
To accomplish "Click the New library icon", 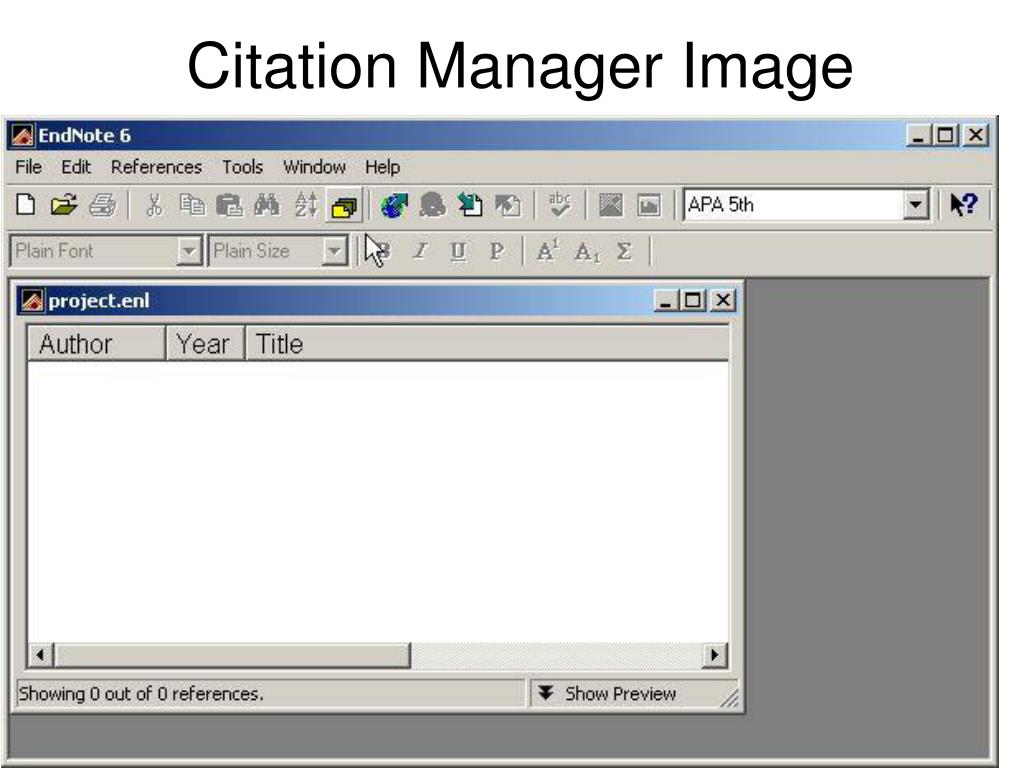I will click(x=25, y=205).
